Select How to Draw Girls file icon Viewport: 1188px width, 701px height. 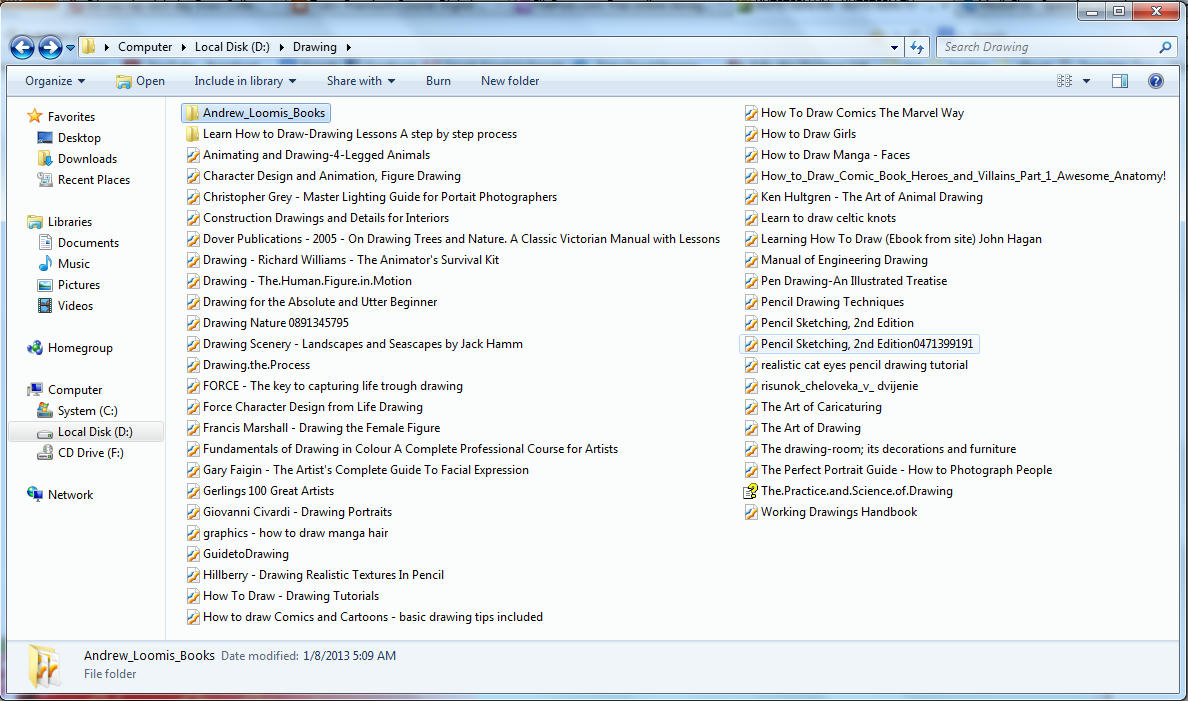click(x=751, y=134)
